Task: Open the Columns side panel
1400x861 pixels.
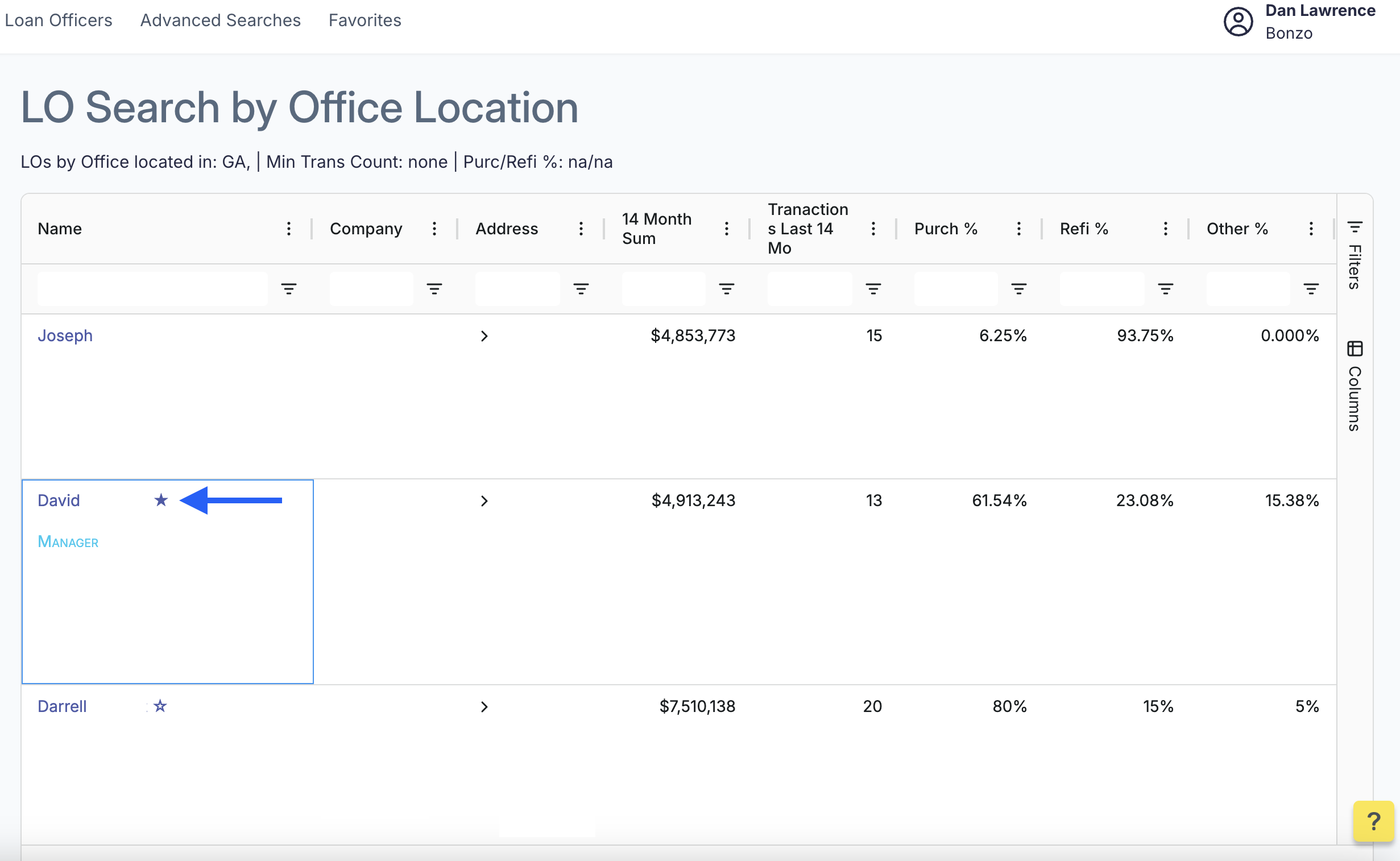Action: 1355,386
